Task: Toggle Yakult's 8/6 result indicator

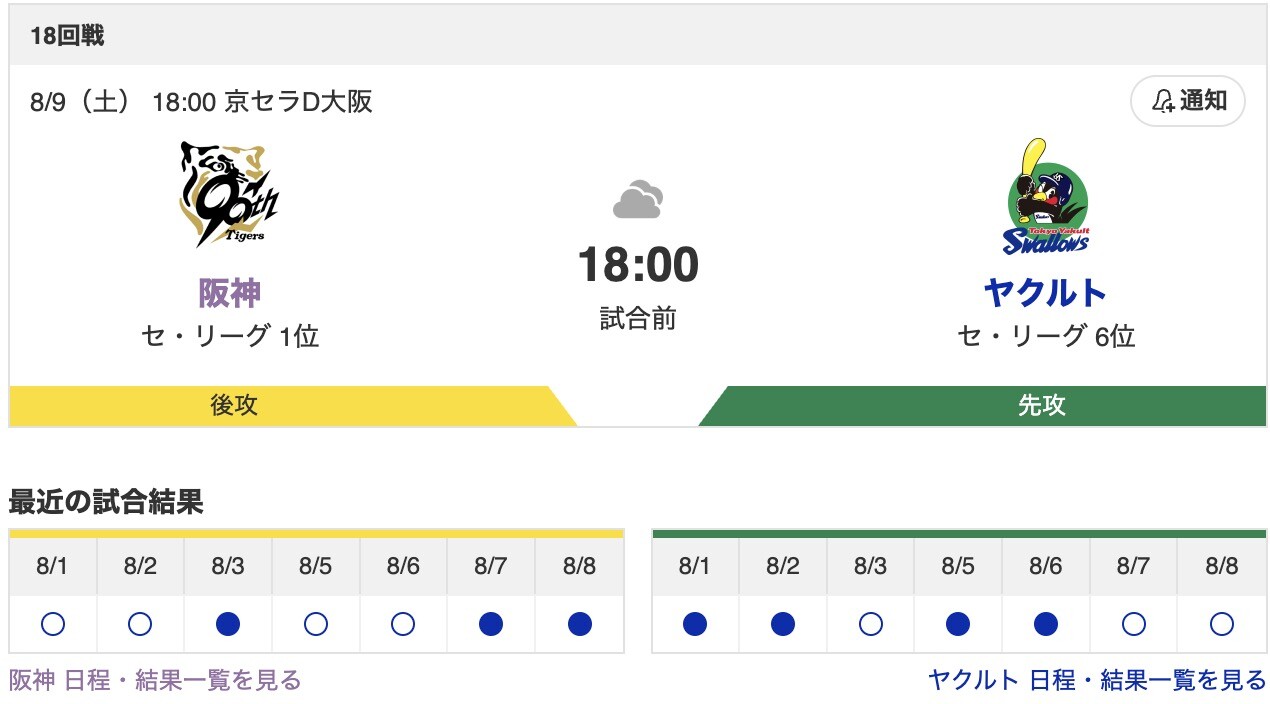Action: 1046,625
